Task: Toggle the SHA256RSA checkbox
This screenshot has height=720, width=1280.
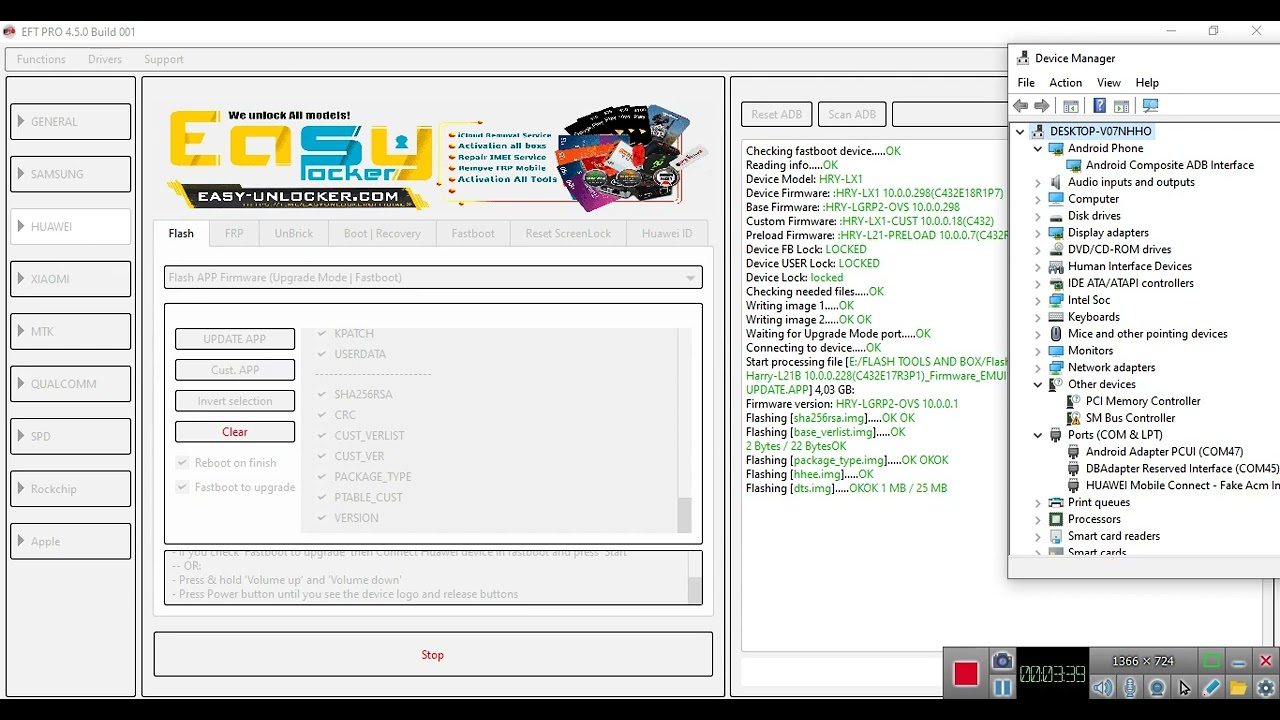Action: pyautogui.click(x=322, y=395)
